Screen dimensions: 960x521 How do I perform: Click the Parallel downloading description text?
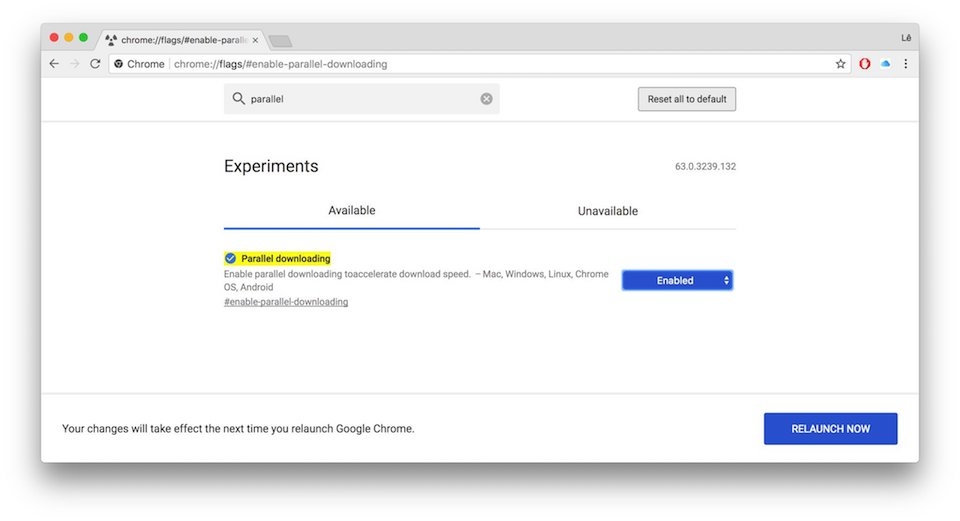point(416,280)
